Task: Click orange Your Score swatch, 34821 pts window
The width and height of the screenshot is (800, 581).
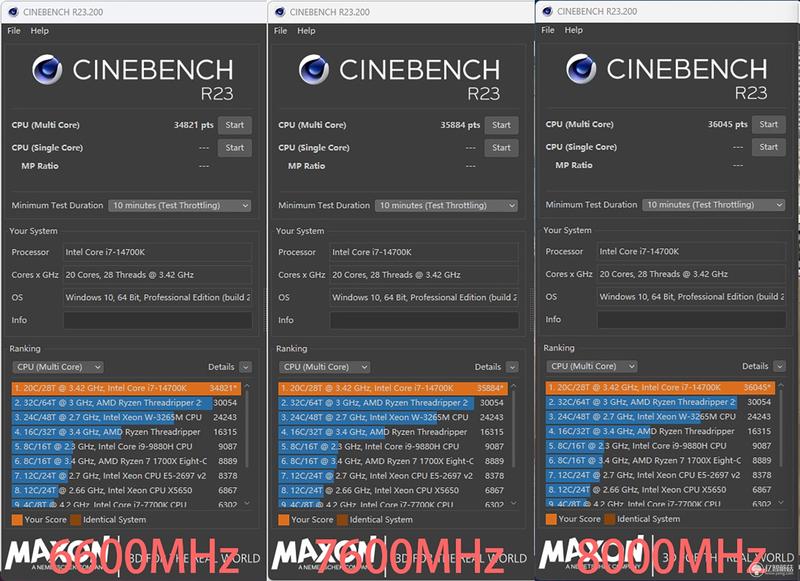Action: 17,520
